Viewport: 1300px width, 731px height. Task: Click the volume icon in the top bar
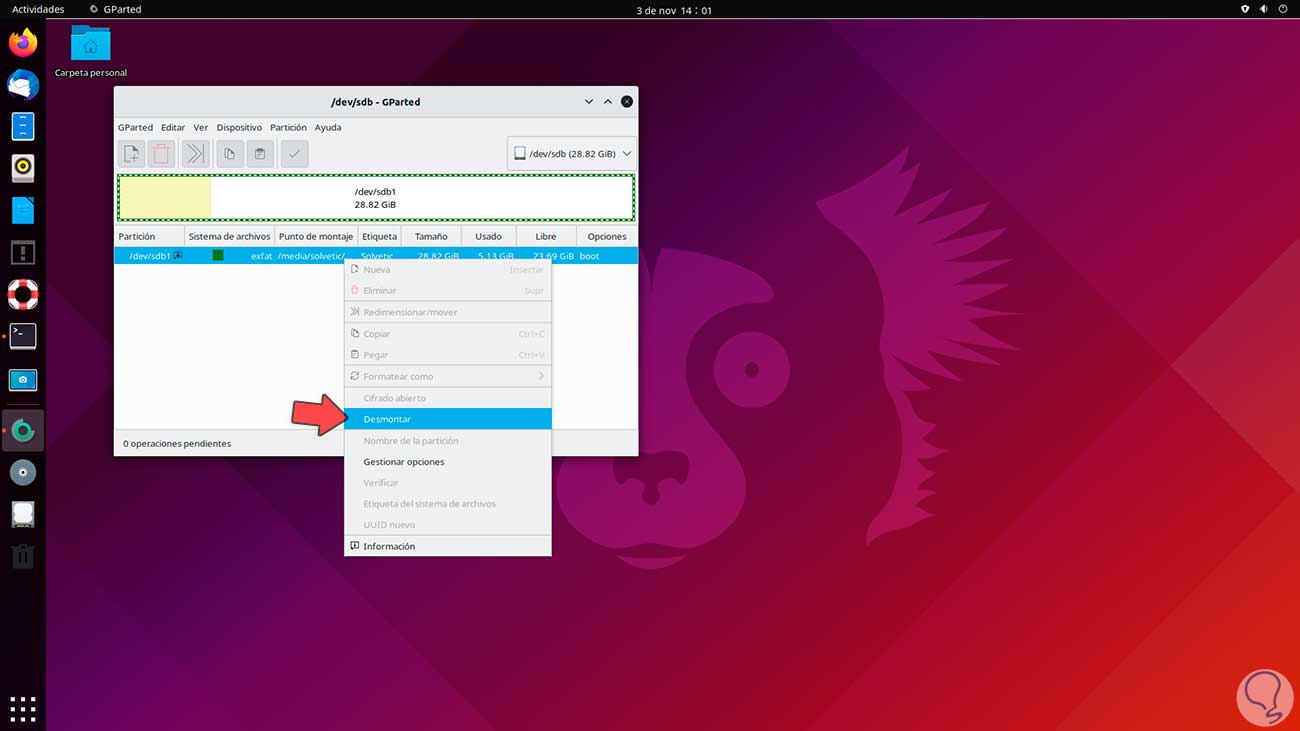[x=1264, y=9]
